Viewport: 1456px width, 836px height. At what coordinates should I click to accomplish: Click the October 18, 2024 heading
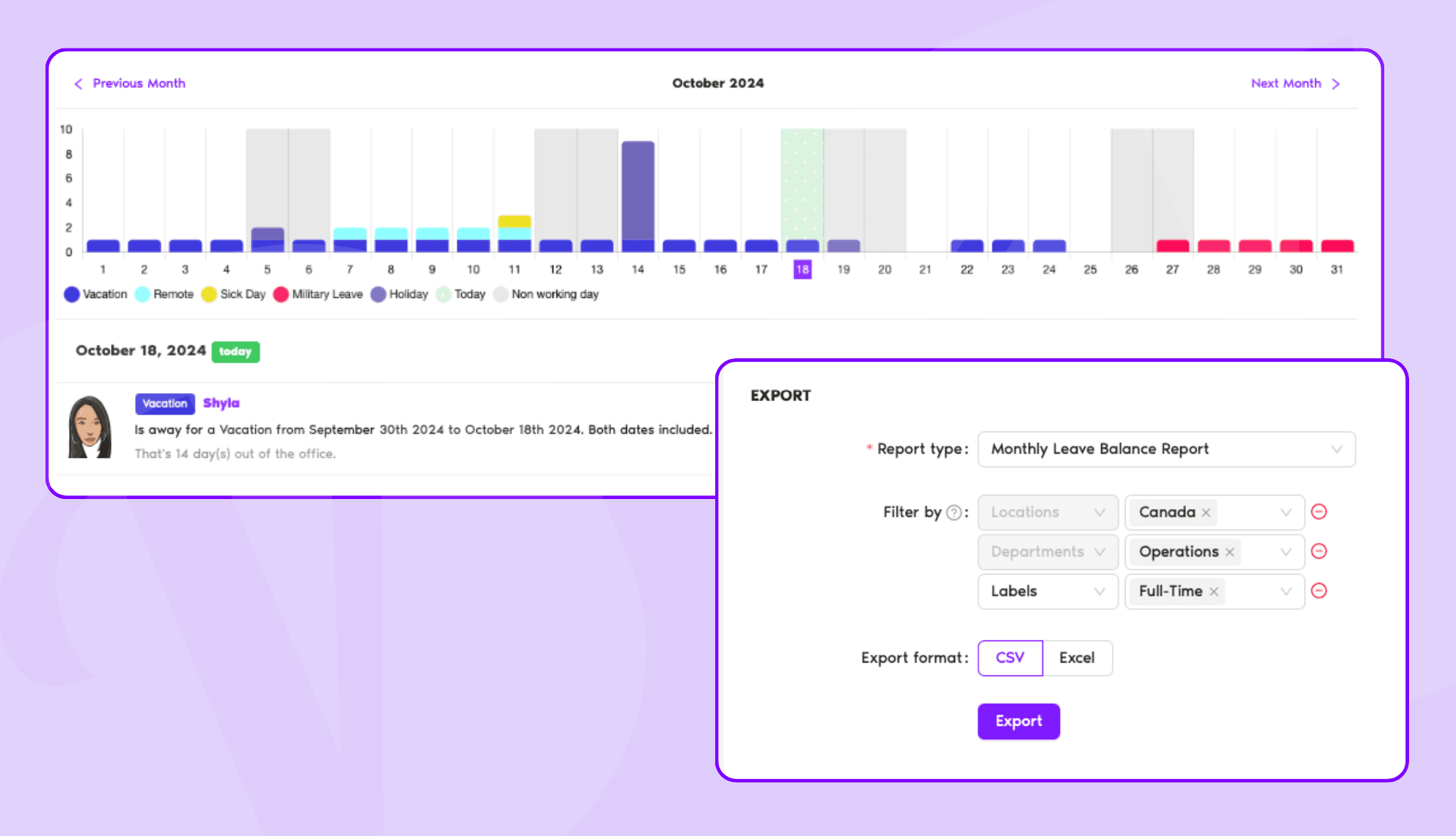pos(141,350)
